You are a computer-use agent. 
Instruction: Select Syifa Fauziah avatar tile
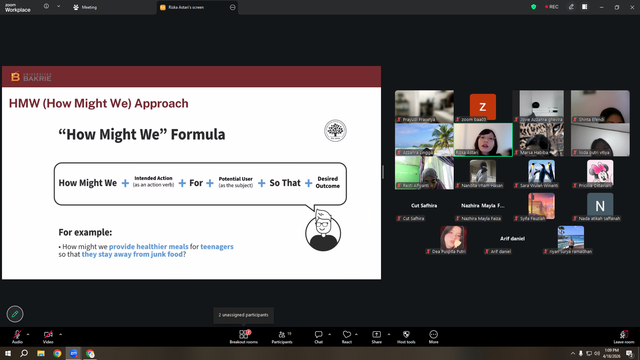point(542,206)
